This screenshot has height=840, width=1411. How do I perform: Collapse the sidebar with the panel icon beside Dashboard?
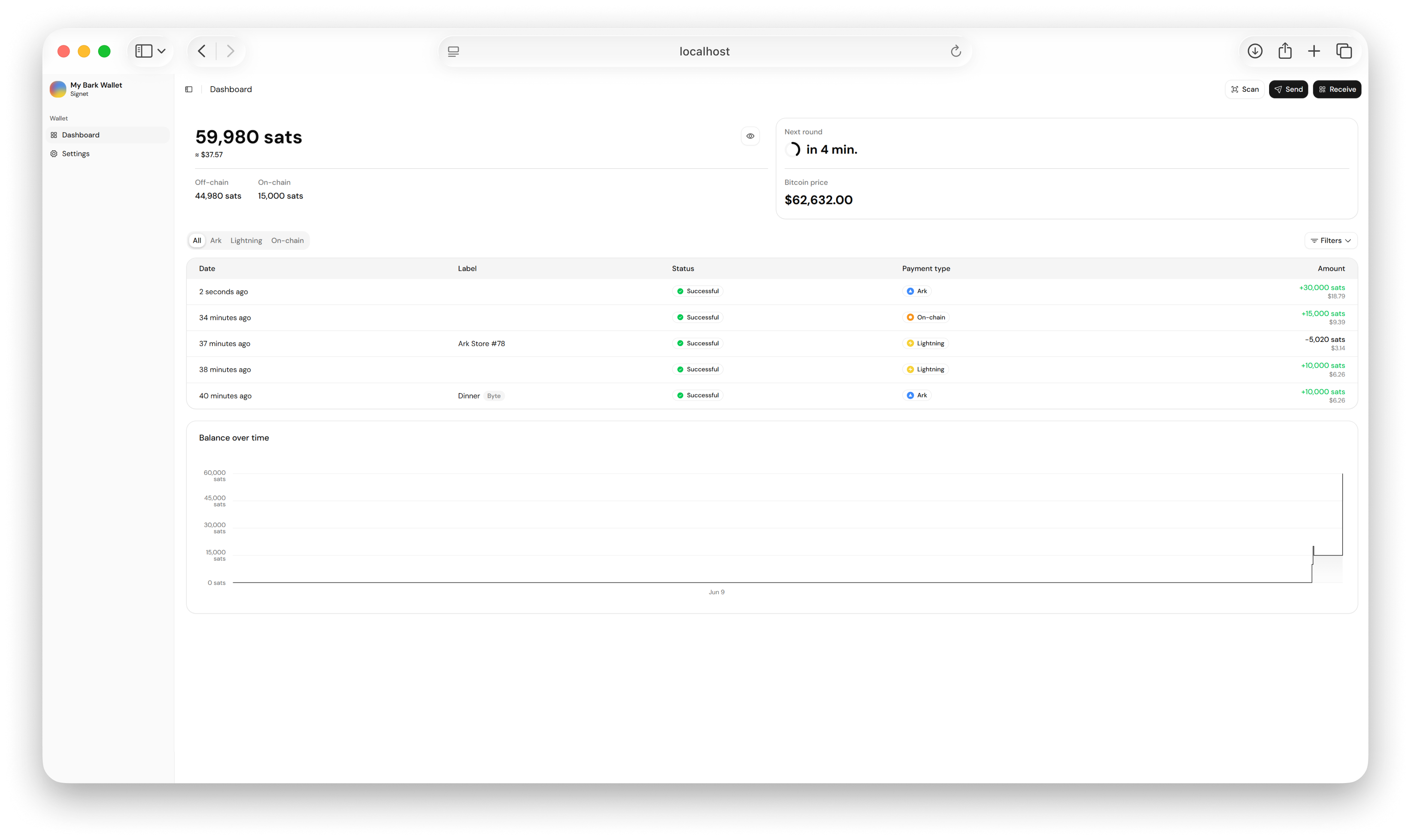[x=189, y=90]
